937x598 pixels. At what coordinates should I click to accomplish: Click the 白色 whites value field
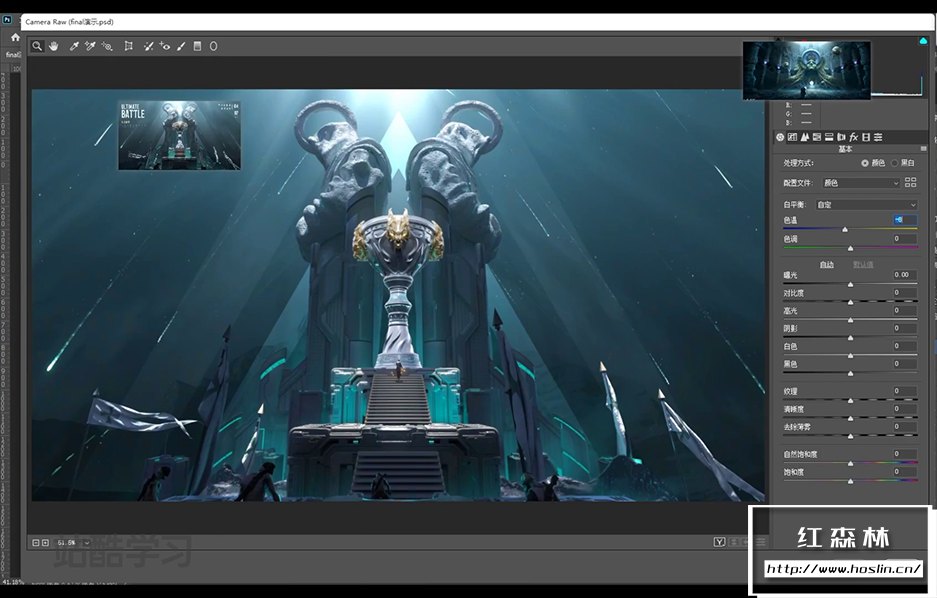tap(905, 346)
